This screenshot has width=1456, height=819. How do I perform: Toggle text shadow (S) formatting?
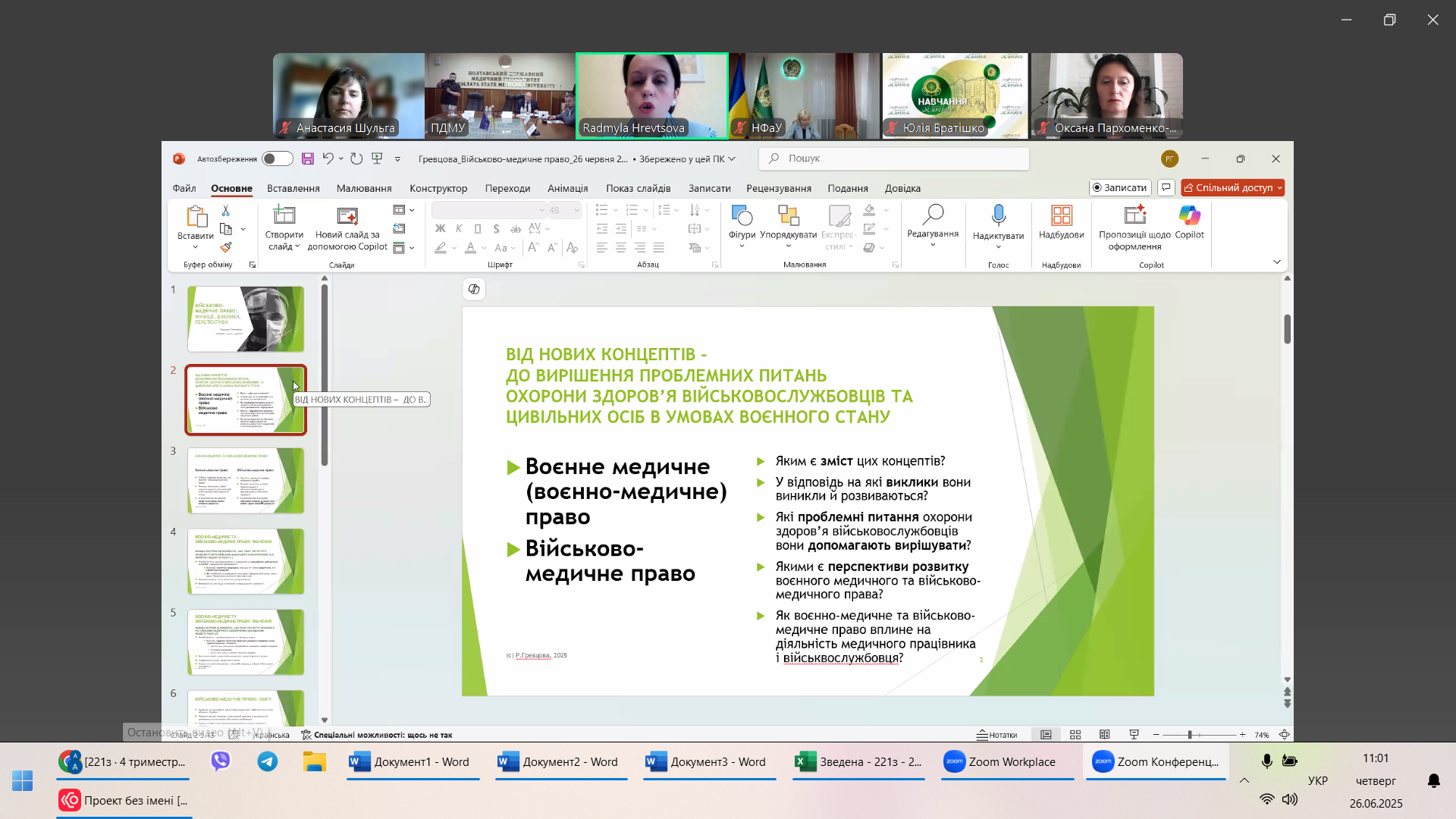point(496,228)
